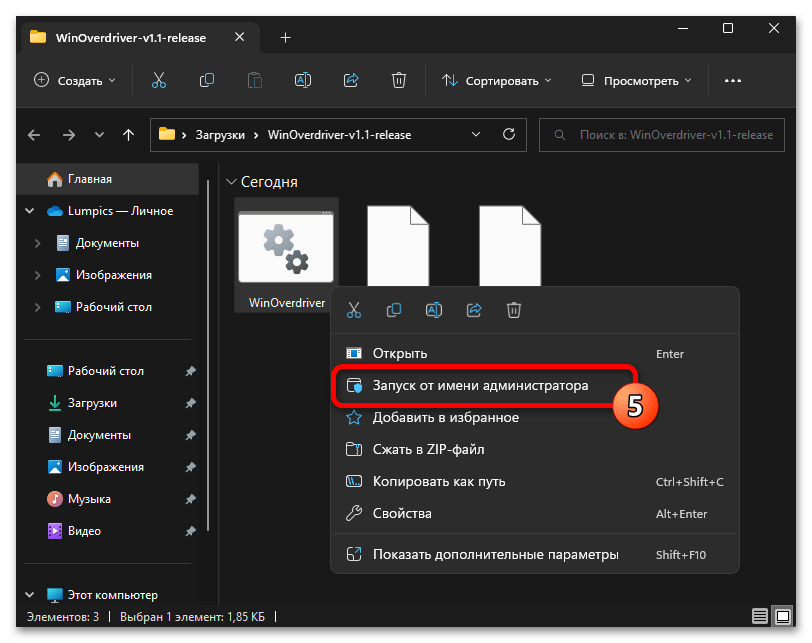Click the navigation pane scrollbar

[x=208, y=355]
